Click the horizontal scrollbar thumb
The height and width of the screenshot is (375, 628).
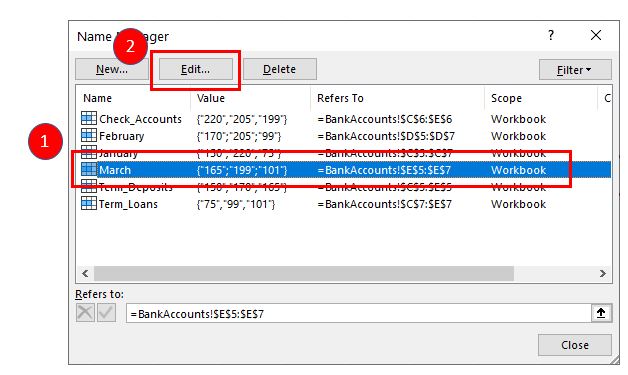[x=304, y=273]
